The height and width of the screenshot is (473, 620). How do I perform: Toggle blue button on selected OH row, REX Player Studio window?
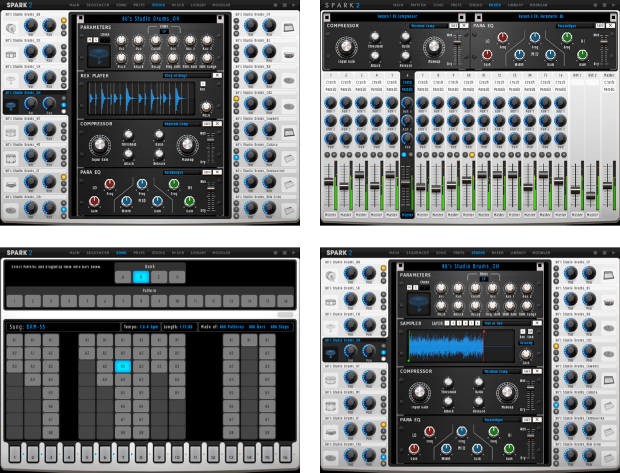click(x=64, y=105)
